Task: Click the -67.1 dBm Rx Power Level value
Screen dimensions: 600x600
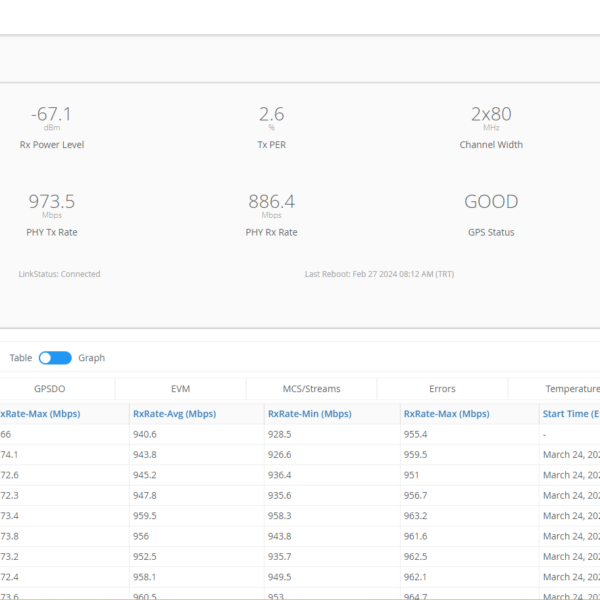Action: (x=51, y=114)
